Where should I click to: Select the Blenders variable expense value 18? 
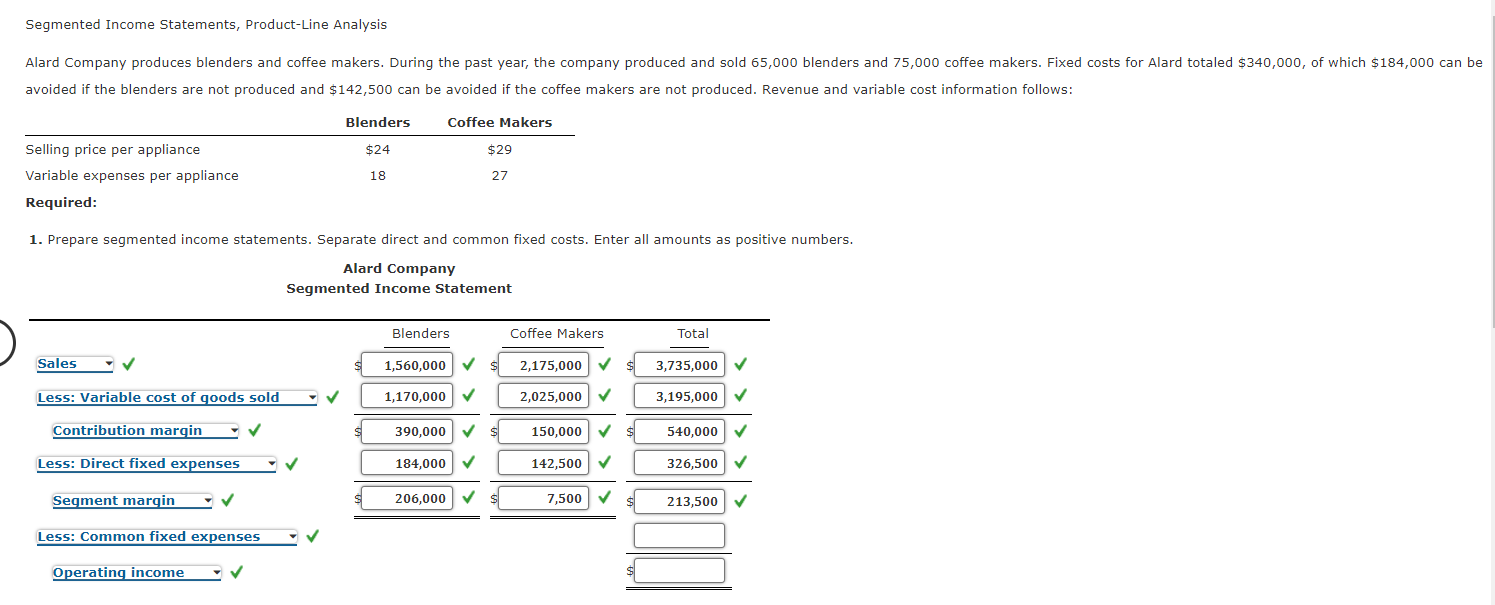[377, 176]
